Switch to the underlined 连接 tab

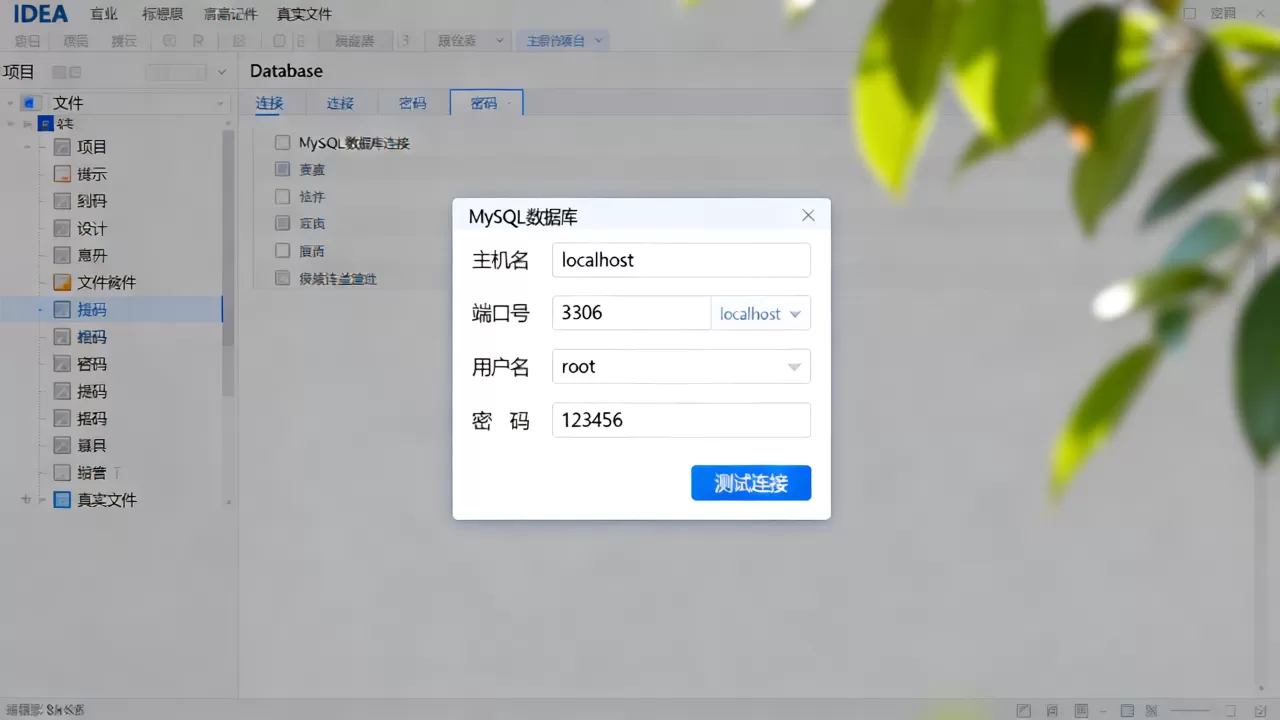(x=269, y=103)
